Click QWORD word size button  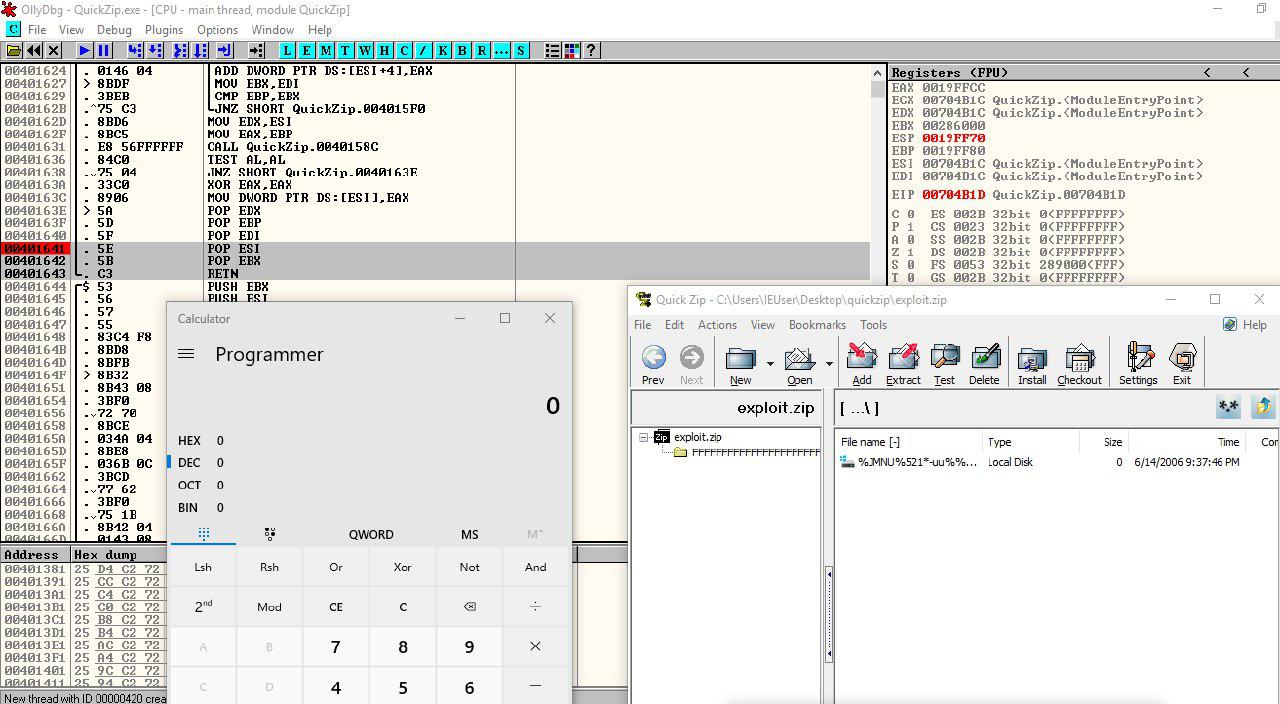click(x=371, y=535)
